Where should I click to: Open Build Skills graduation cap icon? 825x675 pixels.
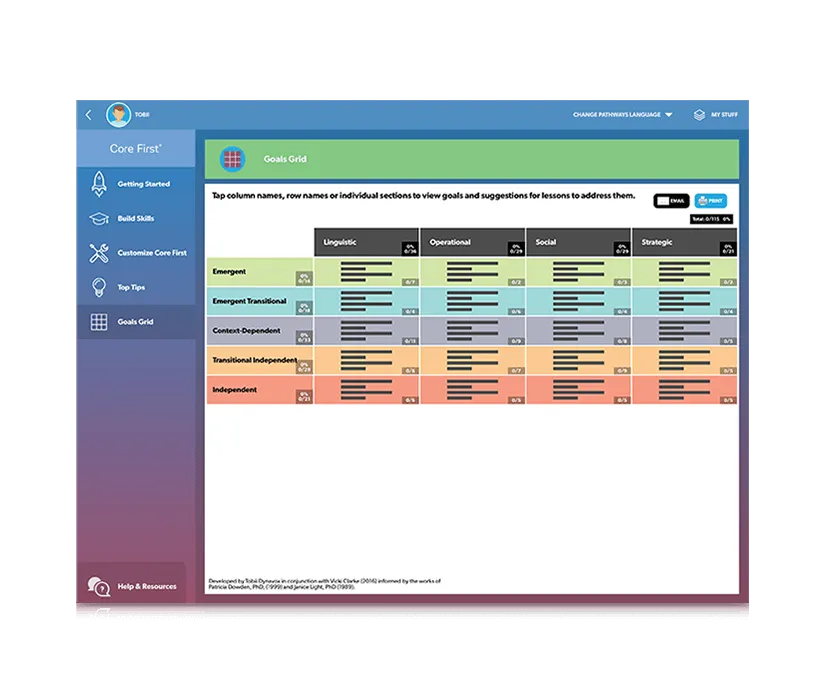tap(99, 218)
